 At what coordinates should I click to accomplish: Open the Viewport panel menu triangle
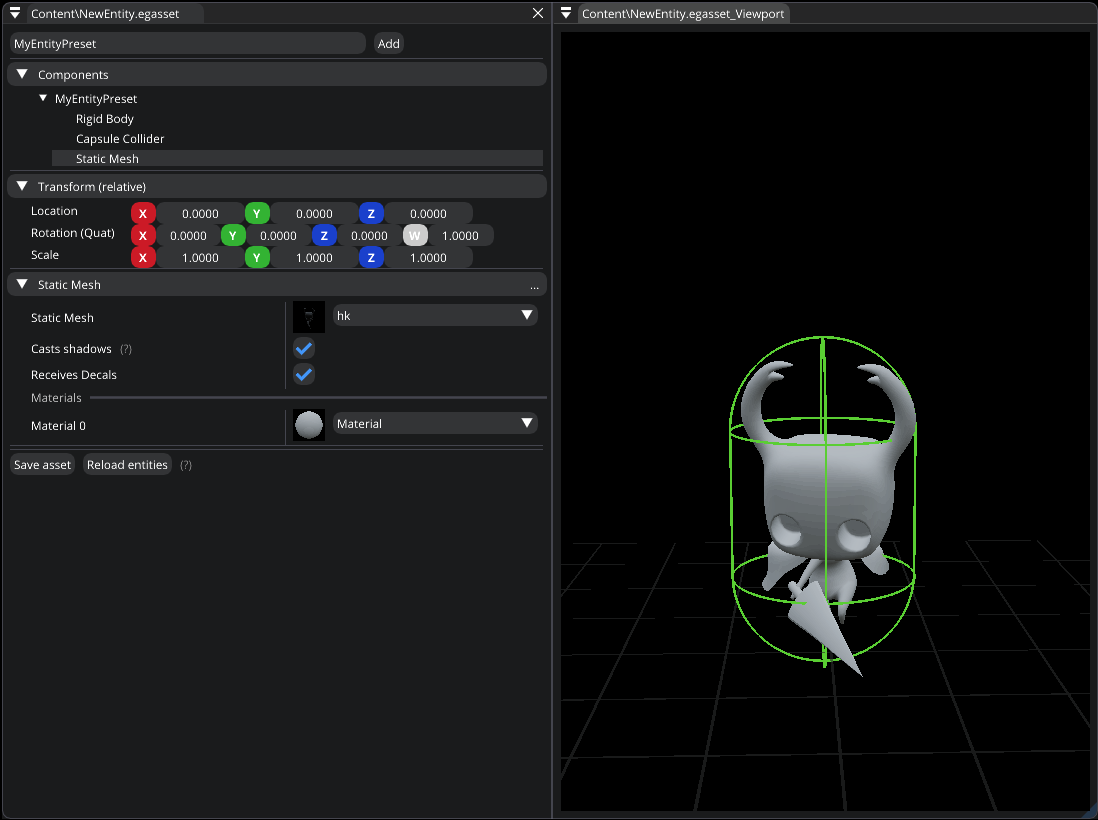pyautogui.click(x=566, y=13)
